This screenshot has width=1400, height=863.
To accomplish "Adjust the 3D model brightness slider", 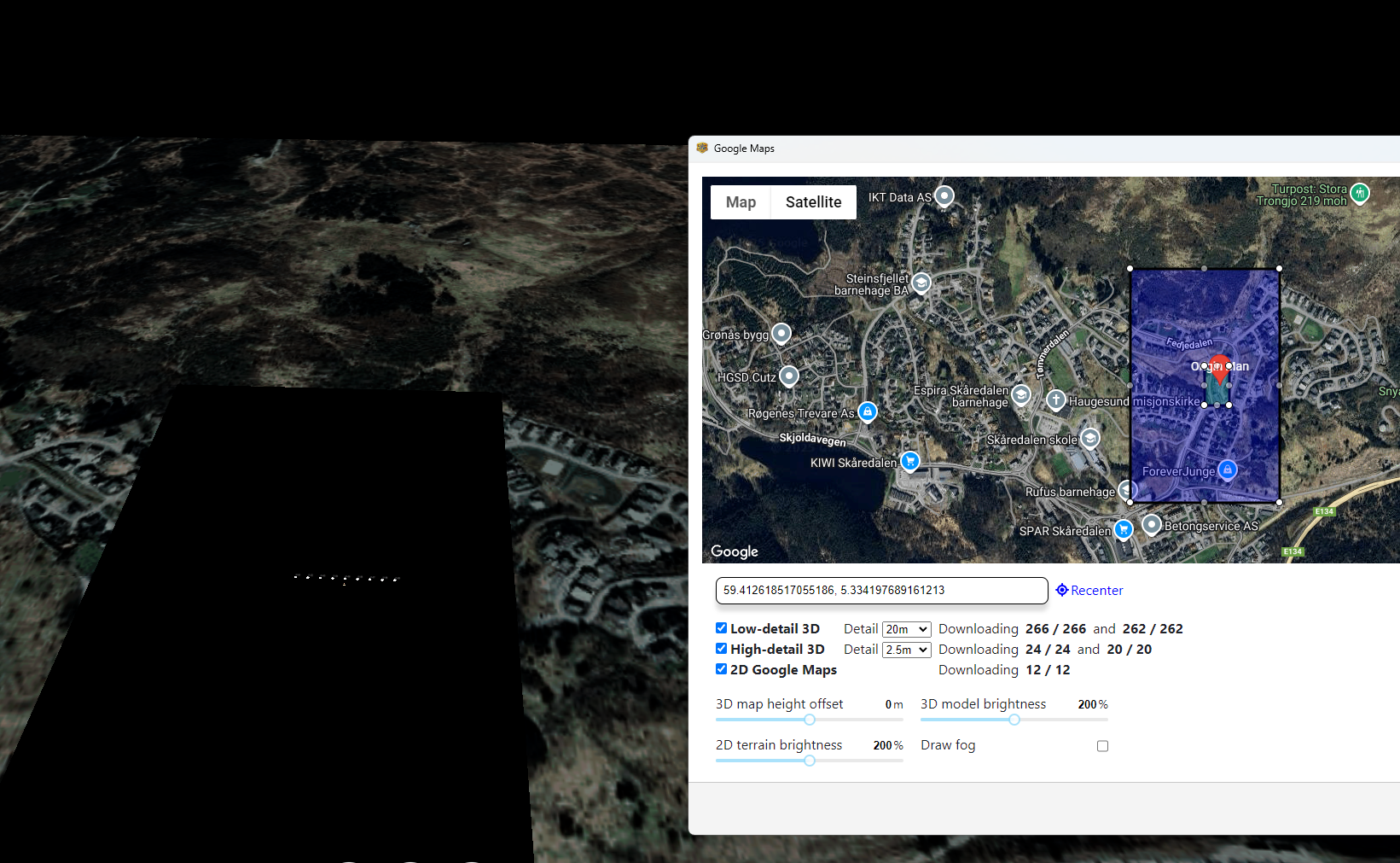I will (1014, 720).
